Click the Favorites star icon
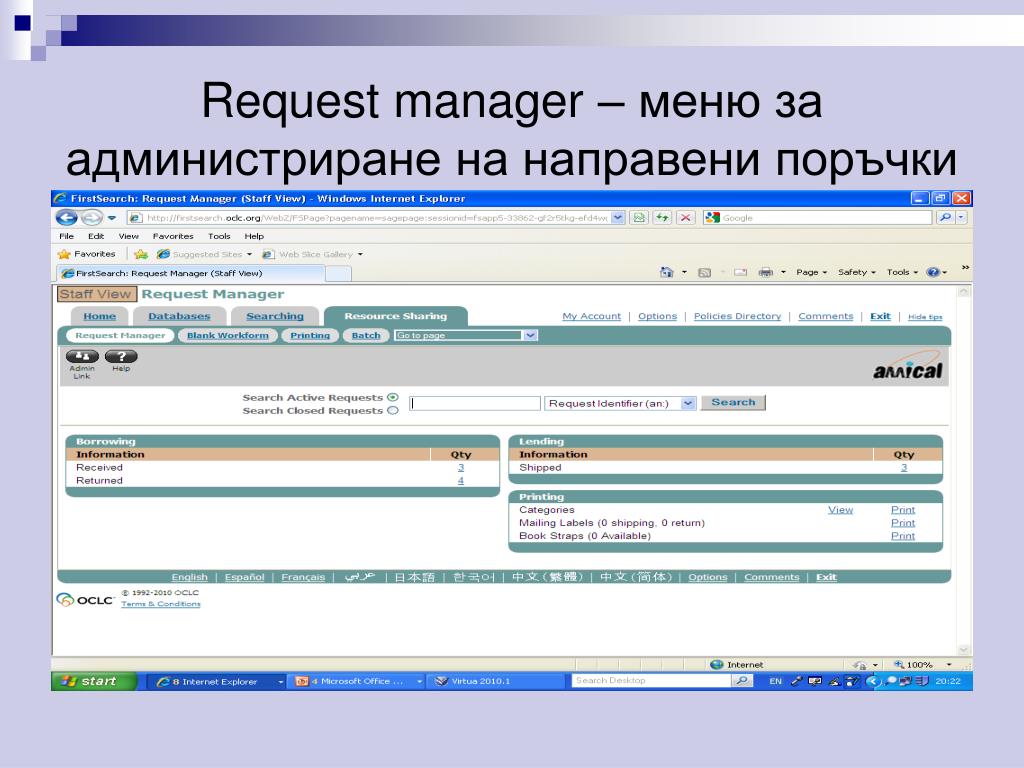The height and width of the screenshot is (768, 1024). click(x=64, y=254)
